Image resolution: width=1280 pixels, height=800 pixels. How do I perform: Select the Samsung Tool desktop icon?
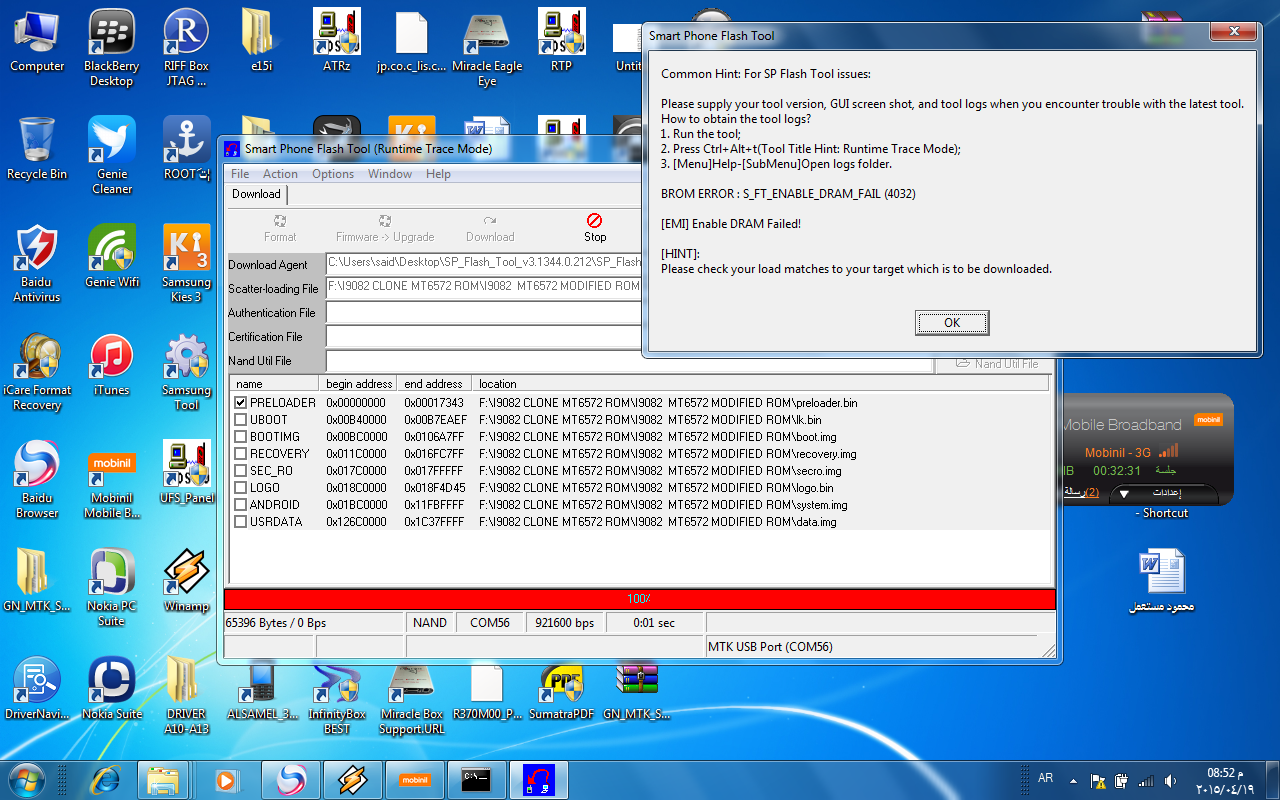pyautogui.click(x=187, y=372)
